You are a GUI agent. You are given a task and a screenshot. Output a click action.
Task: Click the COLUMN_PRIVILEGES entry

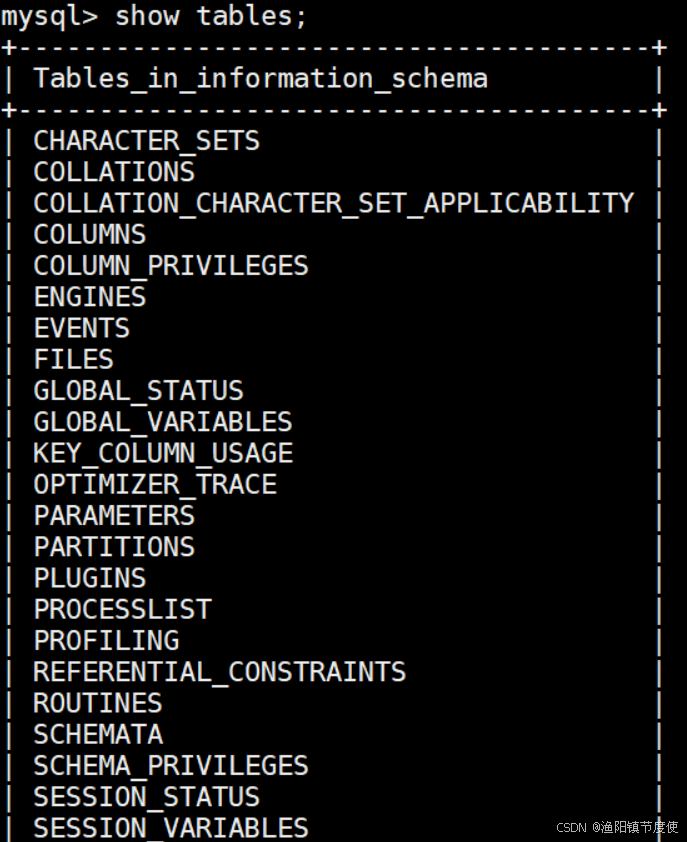[171, 266]
